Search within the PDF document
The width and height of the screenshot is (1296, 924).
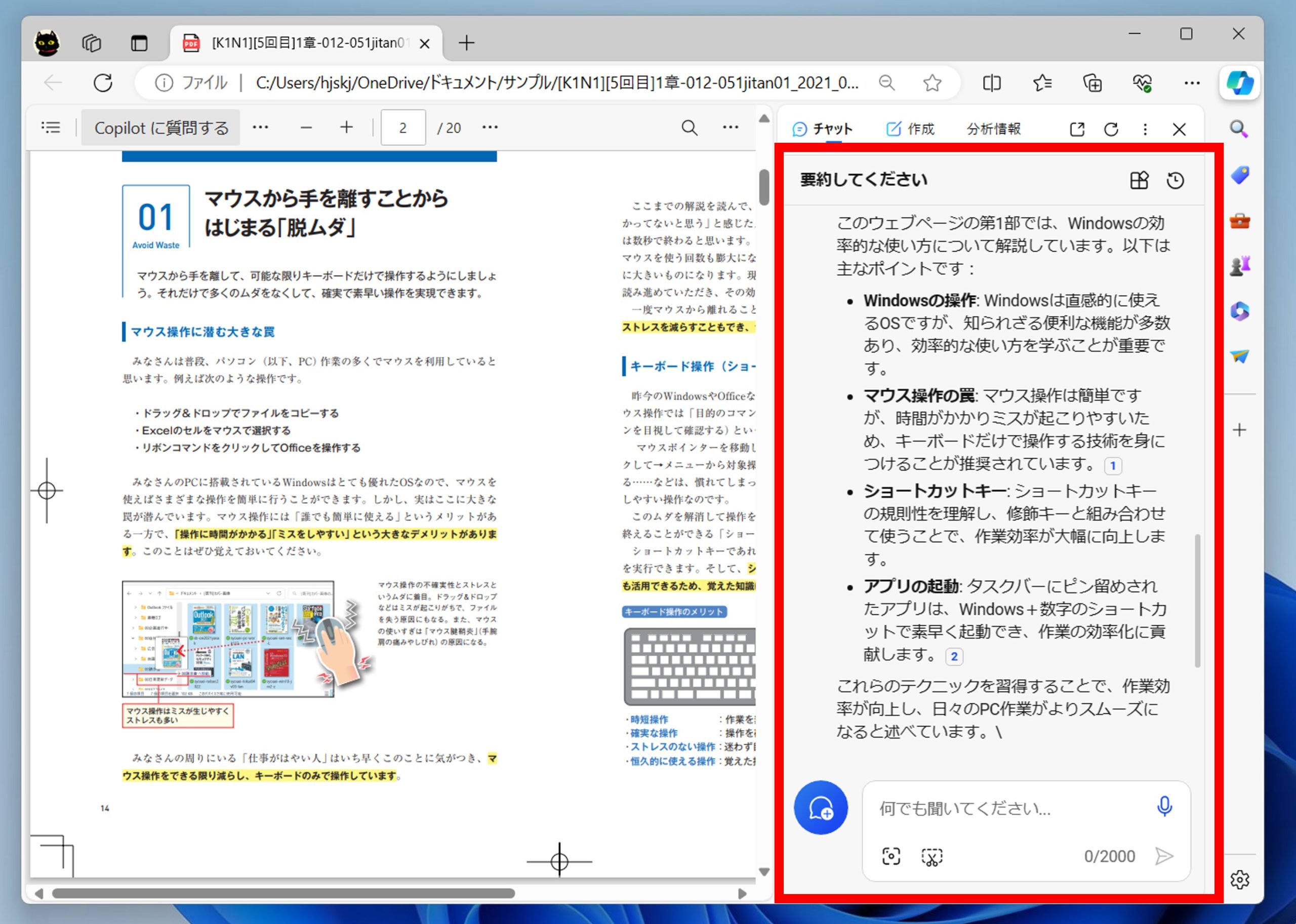coord(690,128)
